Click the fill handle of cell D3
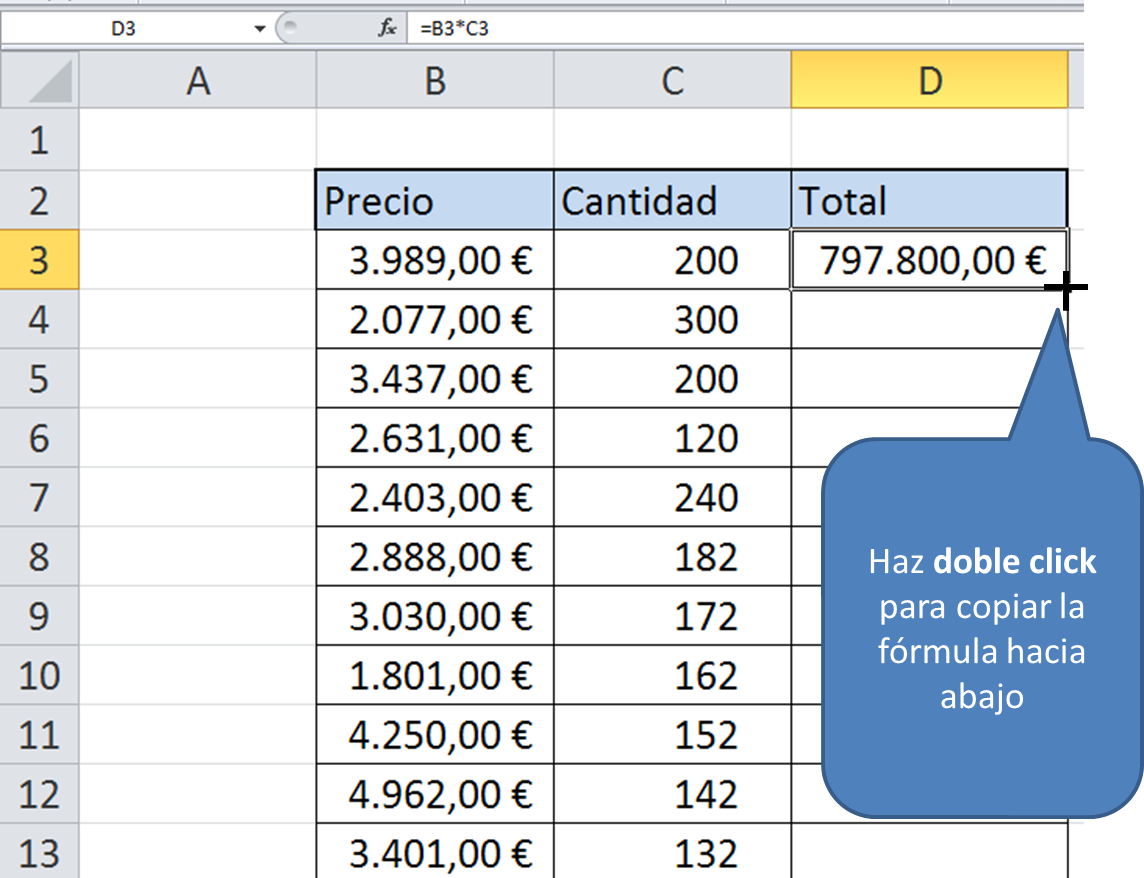This screenshot has width=1144, height=878. click(1066, 290)
